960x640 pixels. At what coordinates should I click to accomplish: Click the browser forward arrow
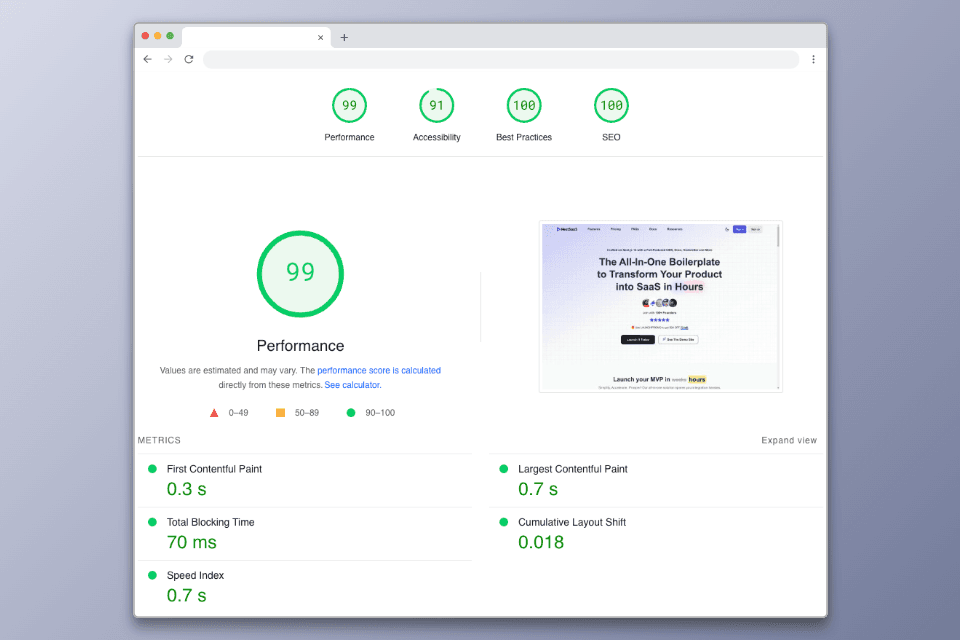(168, 59)
